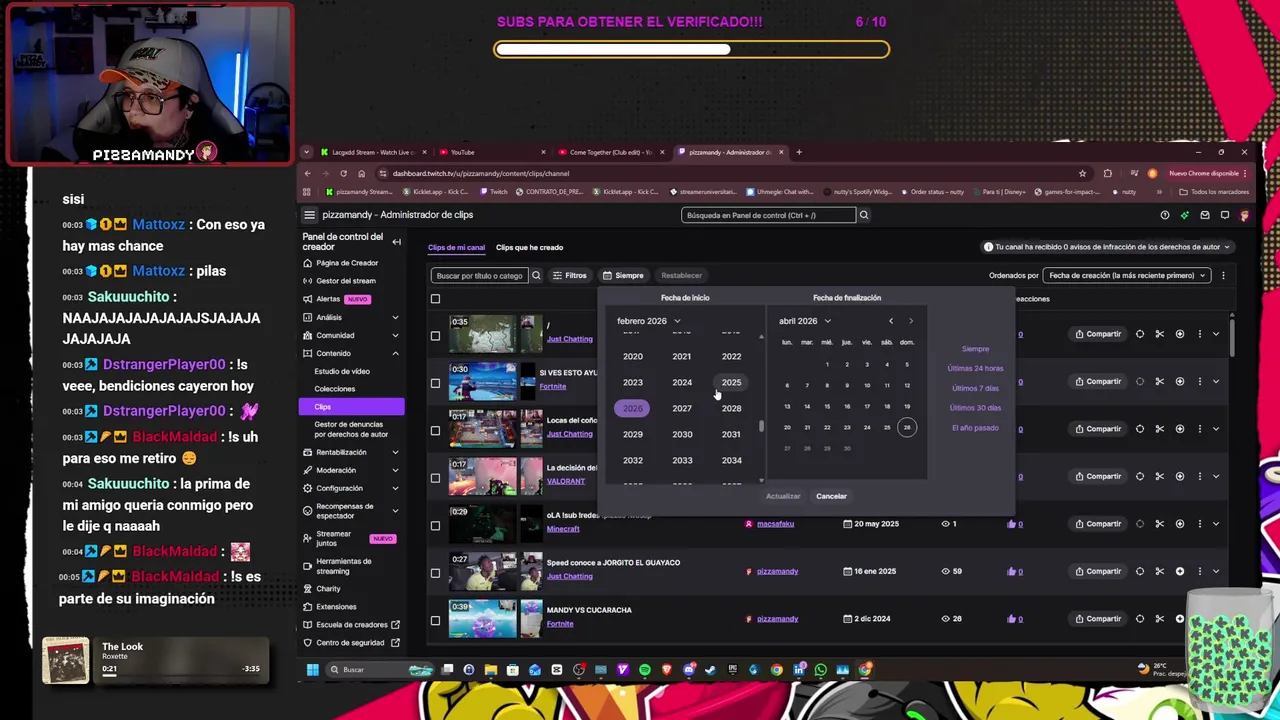1280x720 pixels.
Task: Expand the Moderación sidebar section
Action: 395,471
